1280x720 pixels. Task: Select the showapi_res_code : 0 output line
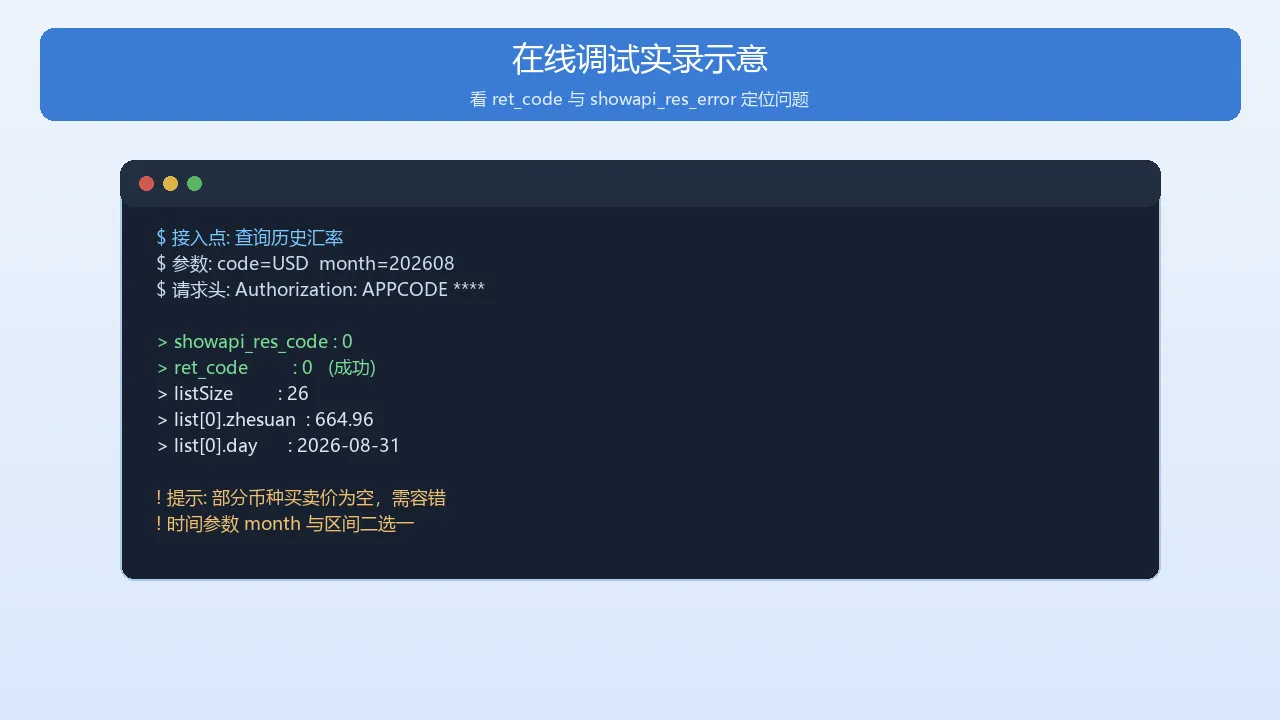[x=255, y=342]
